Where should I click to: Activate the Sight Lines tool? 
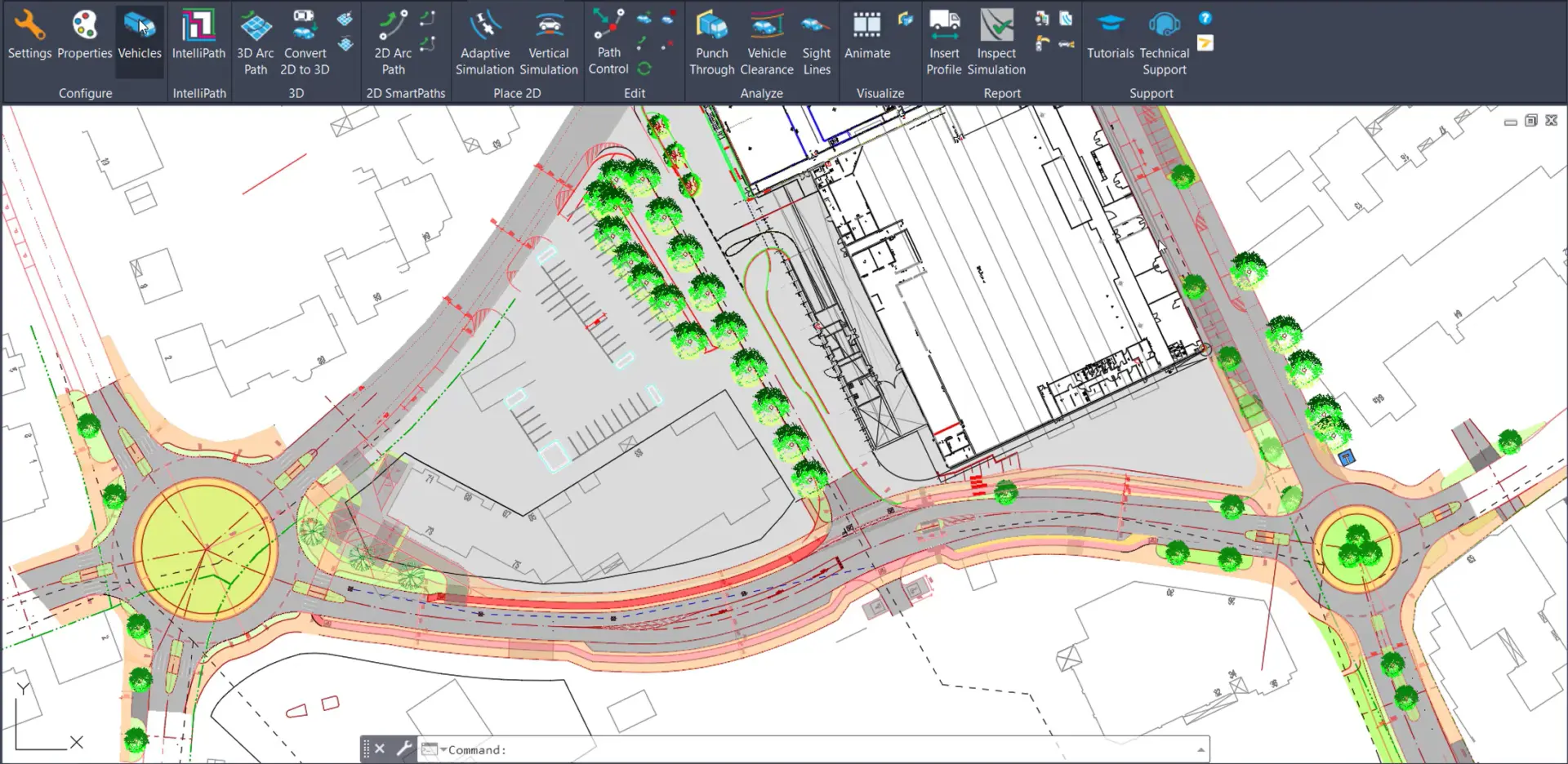tap(816, 41)
